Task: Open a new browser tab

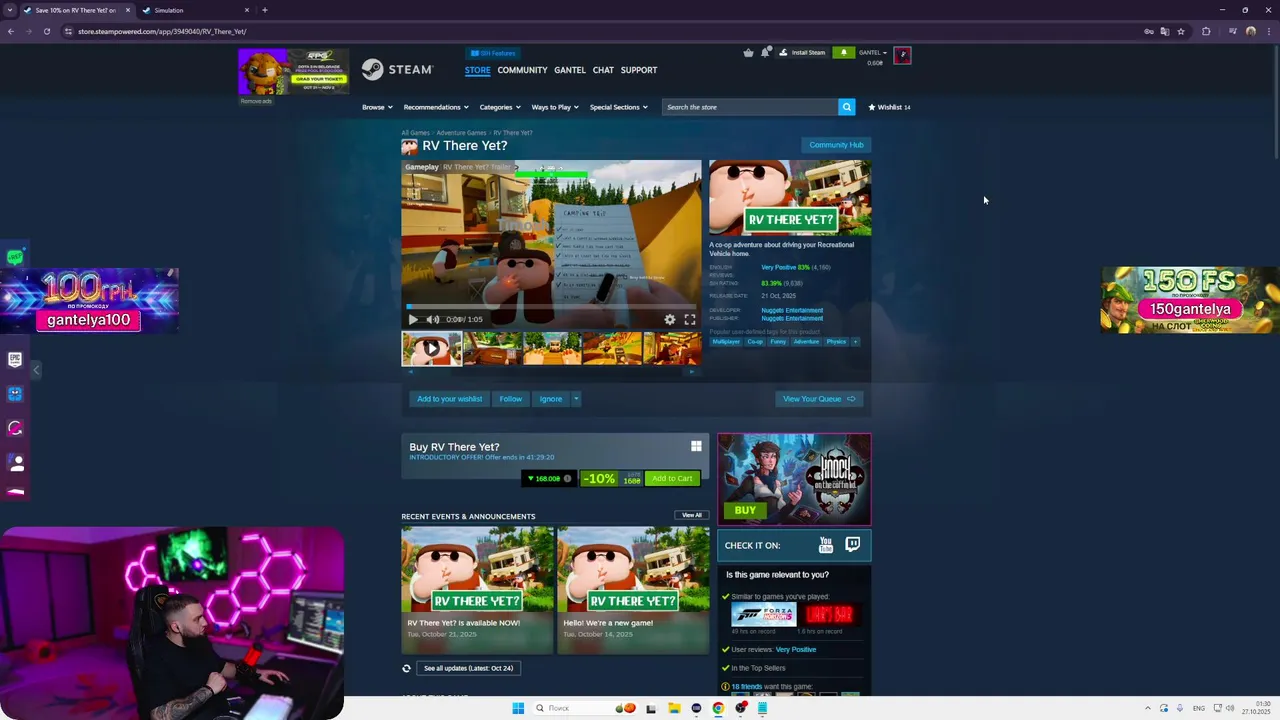Action: 264,10
